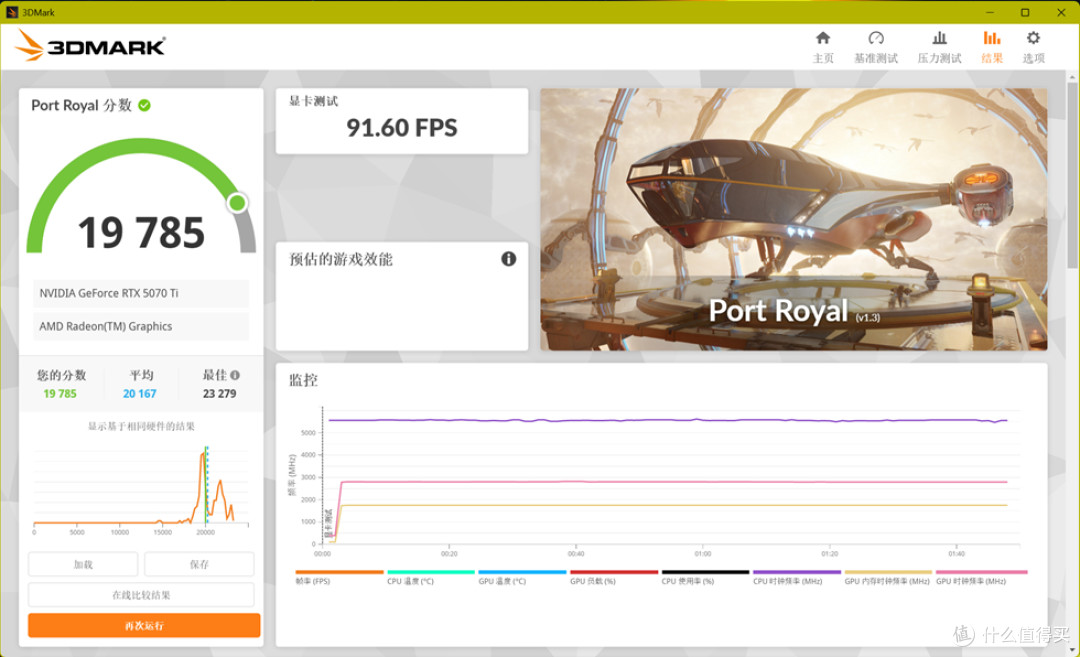The height and width of the screenshot is (657, 1080).
Task: Click the Port Royal preview image
Action: pos(793,219)
